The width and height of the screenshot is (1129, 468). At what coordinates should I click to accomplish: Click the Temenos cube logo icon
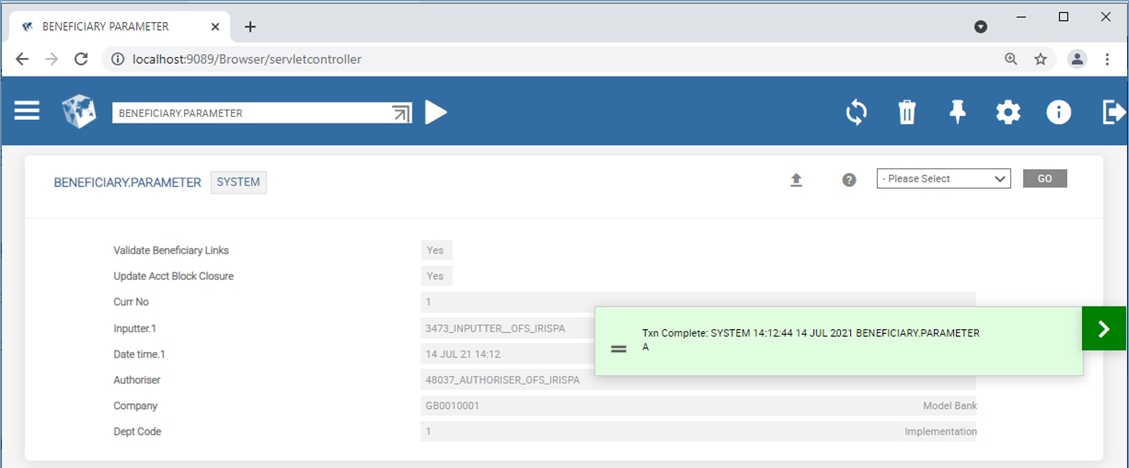pos(79,112)
